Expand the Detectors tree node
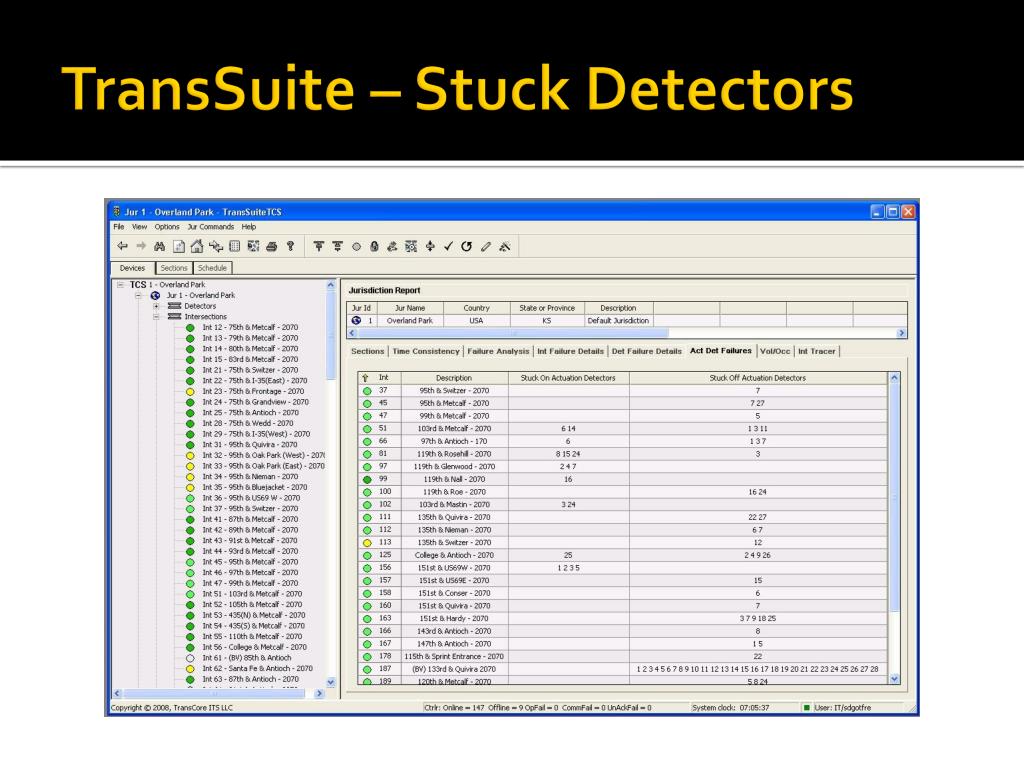This screenshot has height=768, width=1024. pyautogui.click(x=156, y=306)
